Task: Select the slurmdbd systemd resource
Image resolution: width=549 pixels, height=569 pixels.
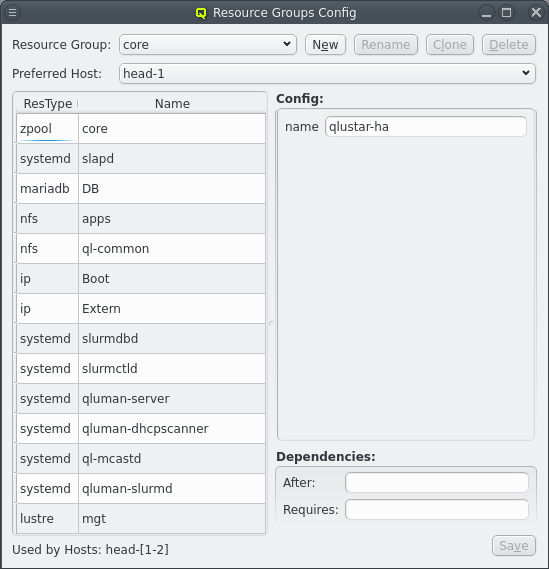Action: tap(141, 339)
